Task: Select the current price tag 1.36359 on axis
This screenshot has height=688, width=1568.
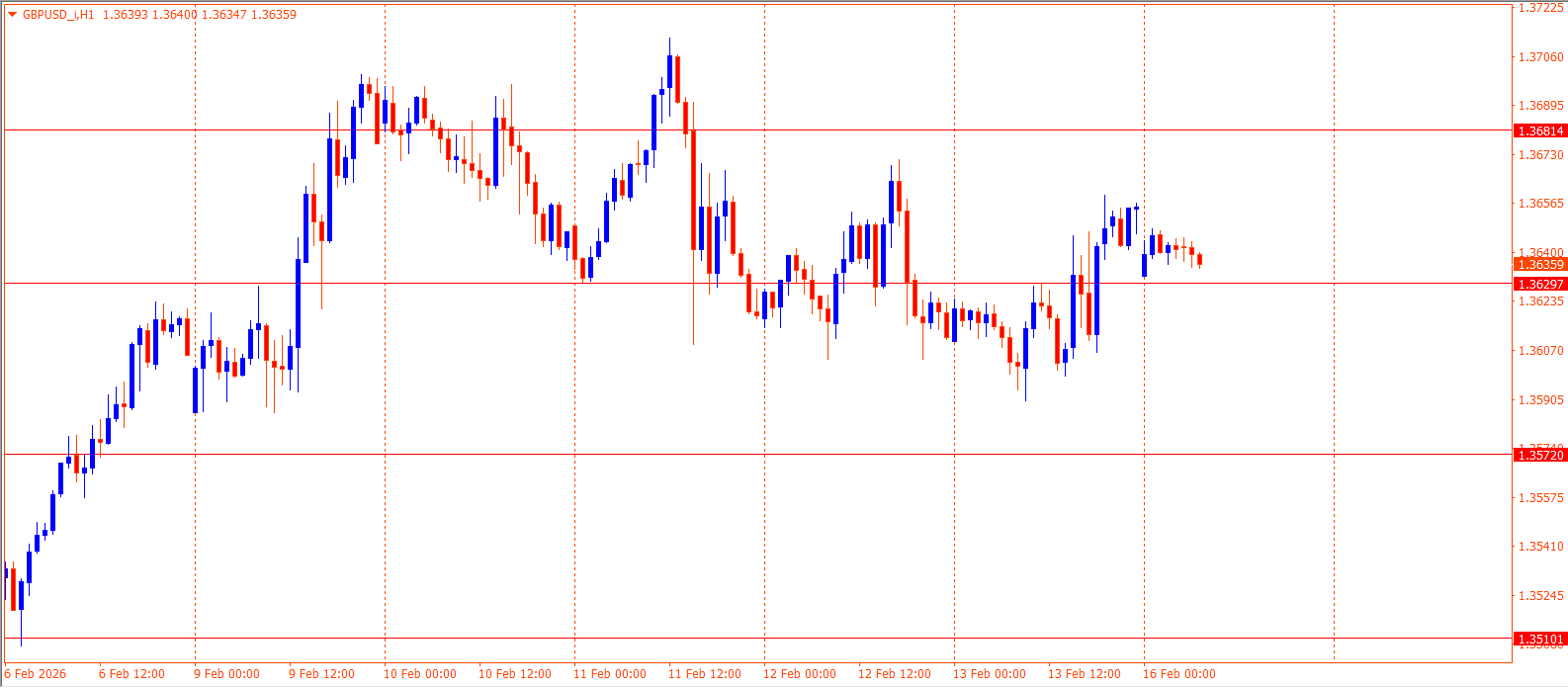Action: pos(1540,264)
